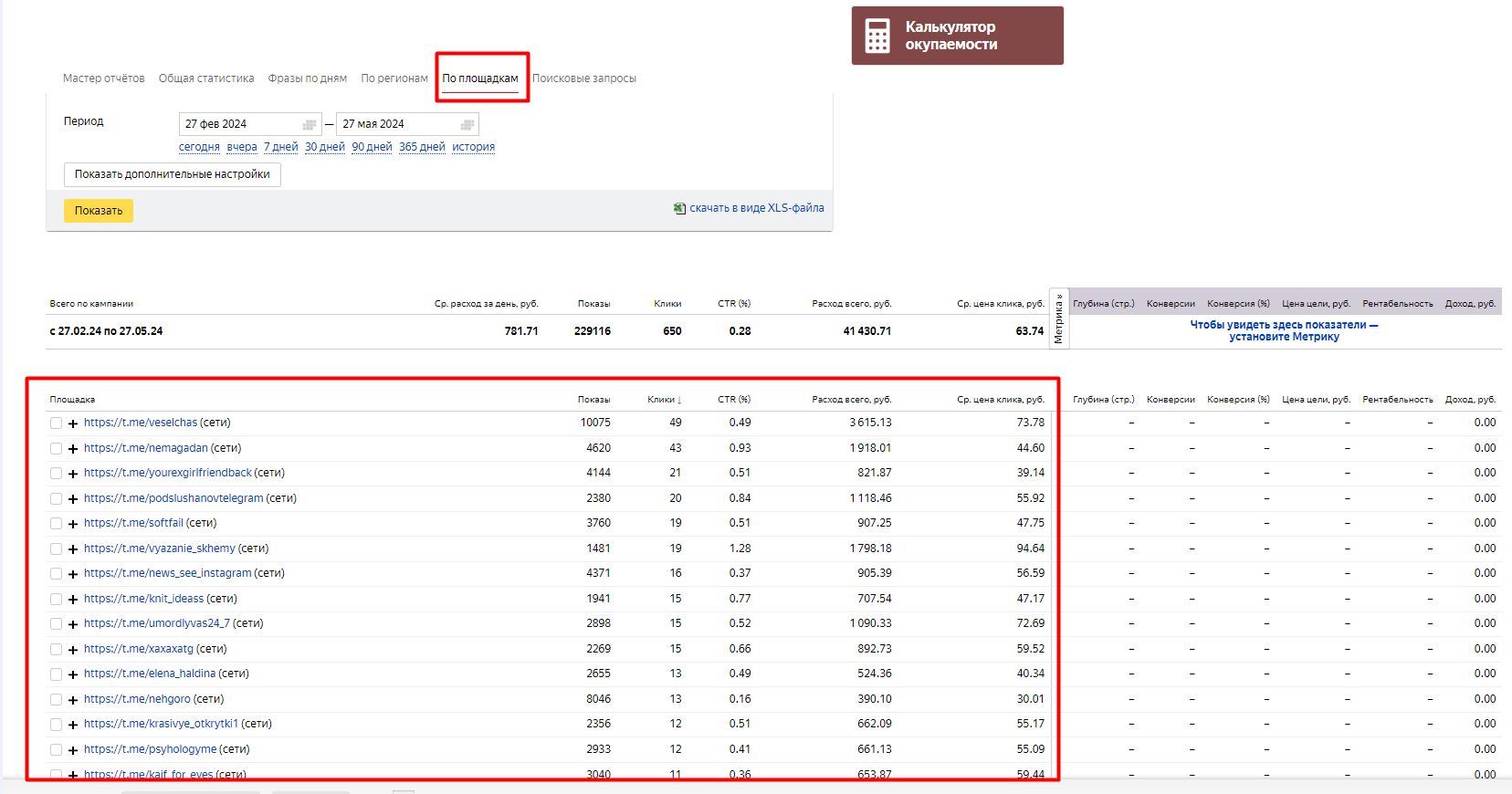Click the XLS file download icon
This screenshot has width=1512, height=794.
click(x=679, y=208)
